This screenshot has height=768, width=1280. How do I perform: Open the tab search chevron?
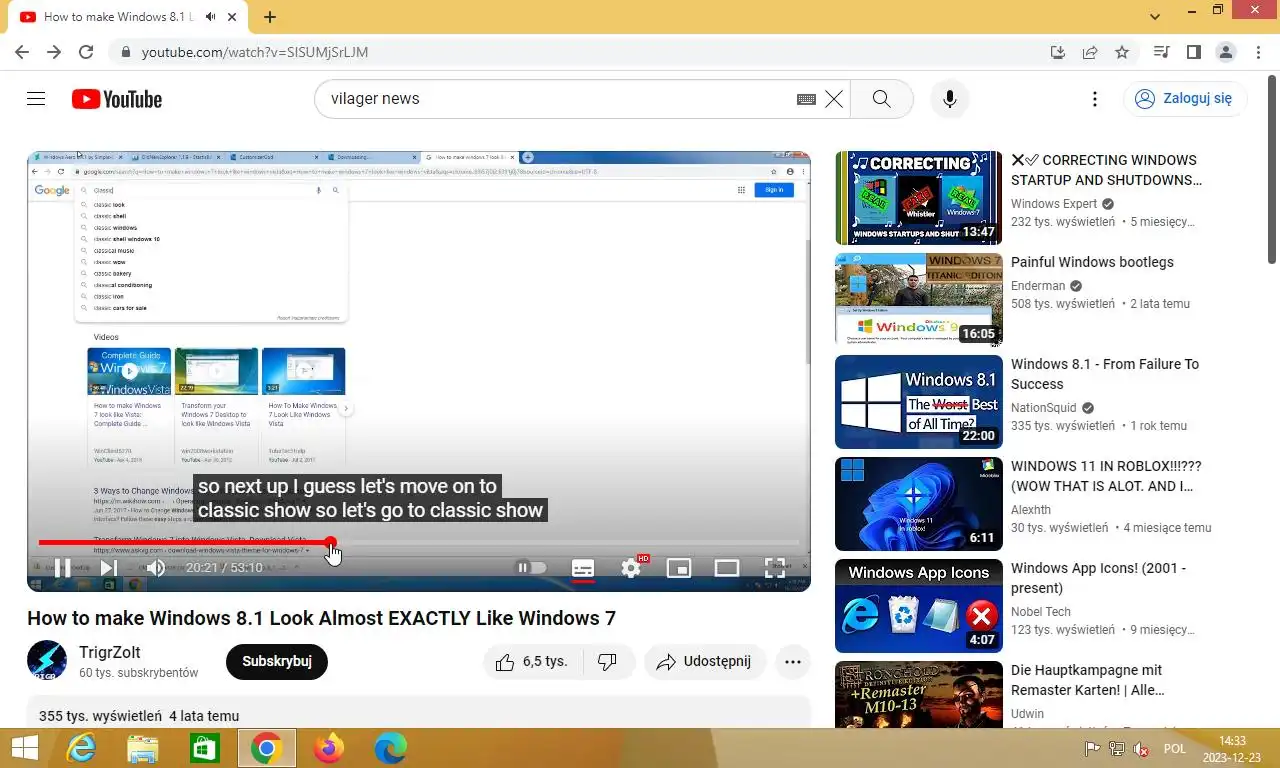[x=1156, y=17]
